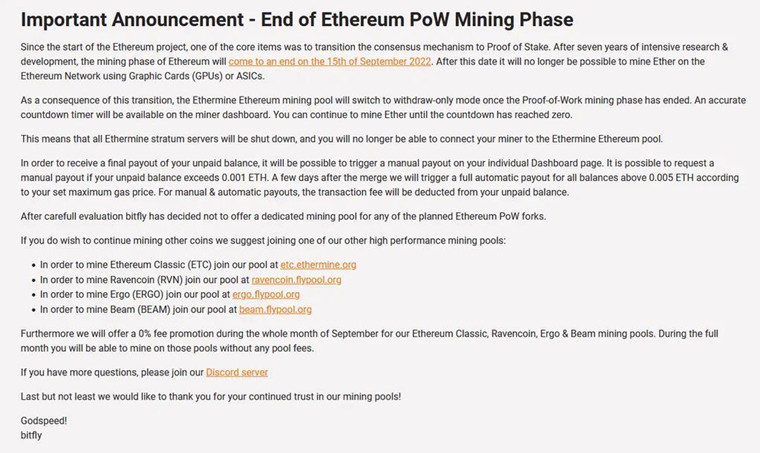Join via the Discord server link
This screenshot has height=453, width=760.
(237, 373)
